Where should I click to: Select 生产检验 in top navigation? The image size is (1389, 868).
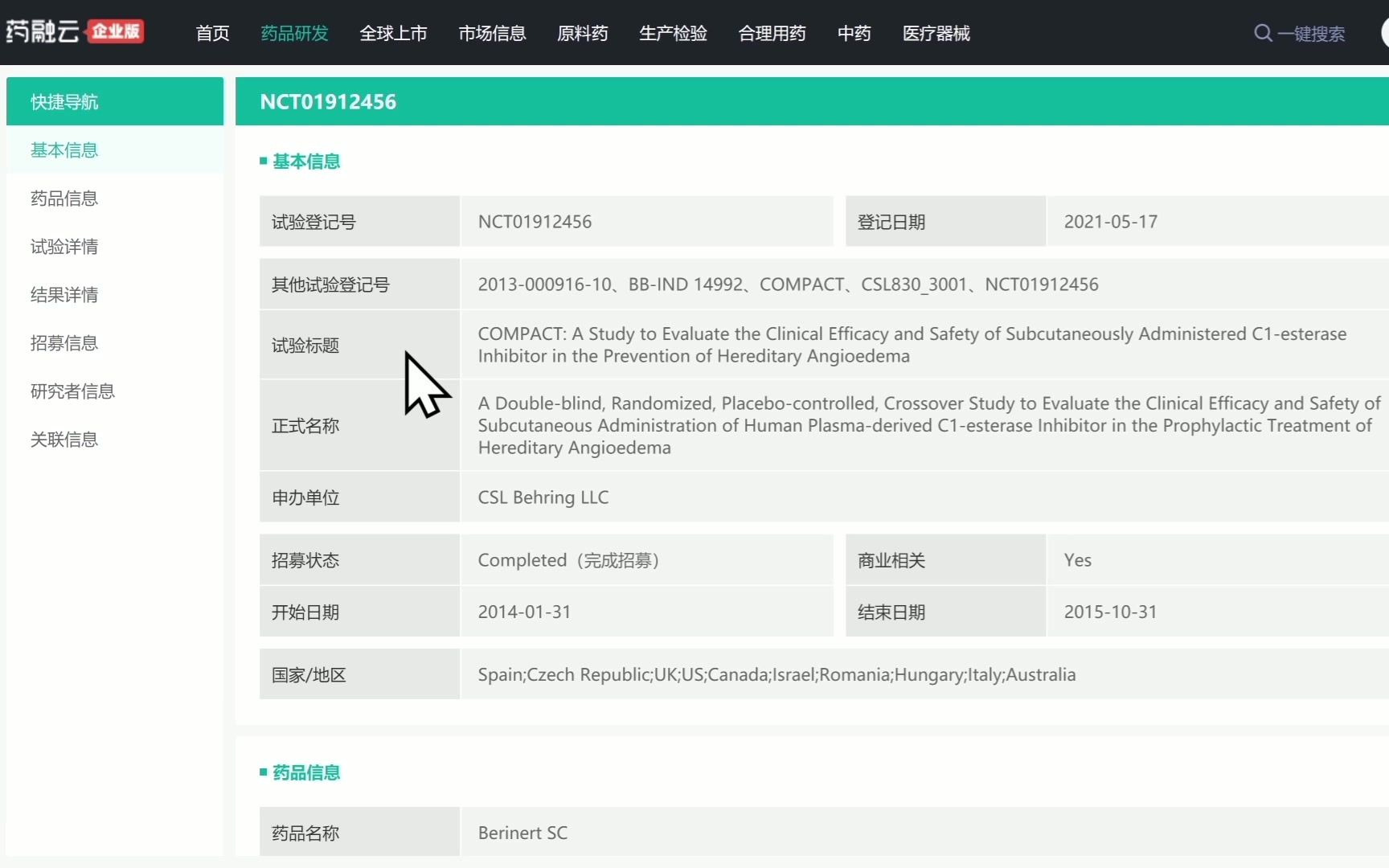click(673, 33)
